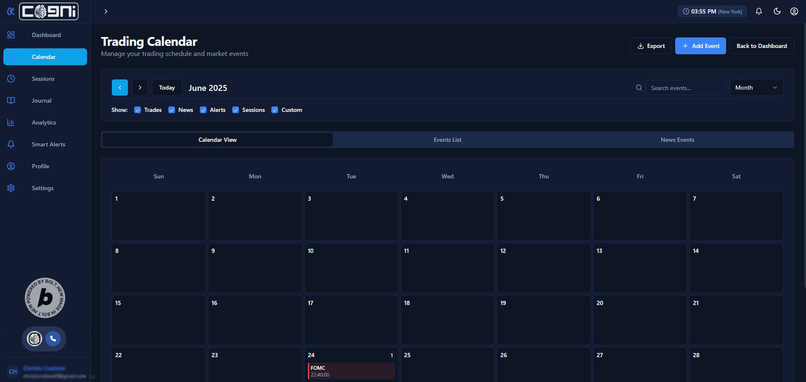
Task: Go to the previous month
Action: click(120, 87)
